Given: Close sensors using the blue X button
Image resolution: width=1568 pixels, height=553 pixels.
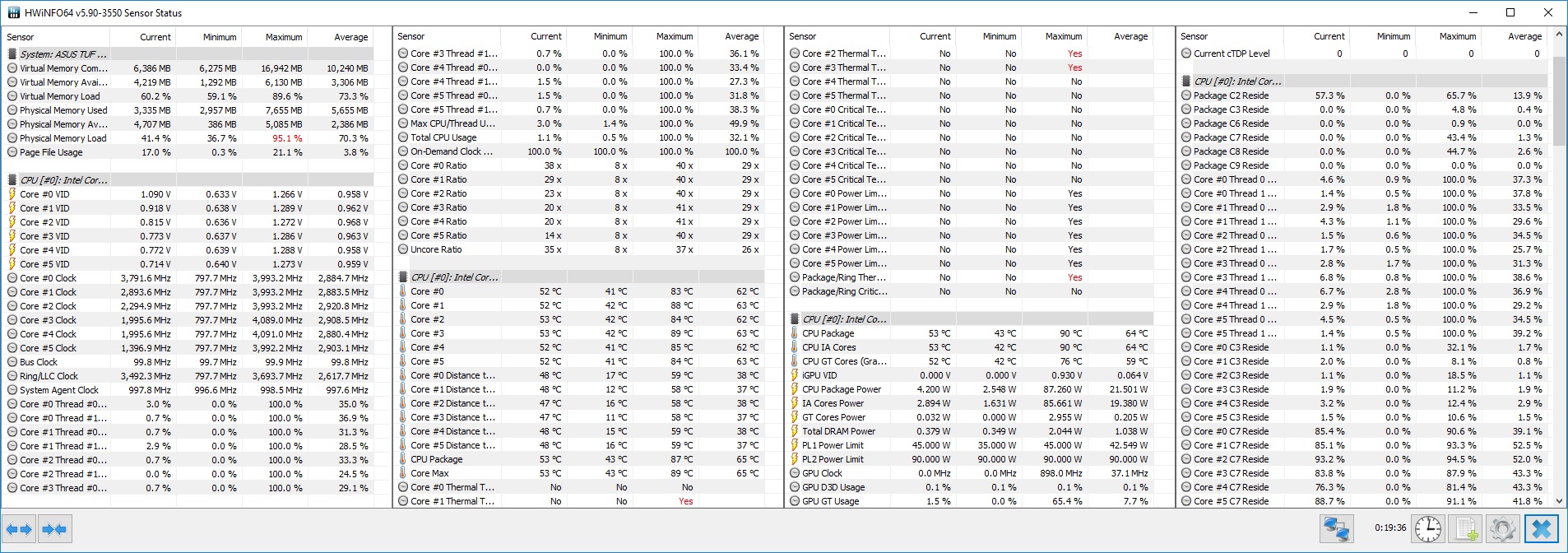Looking at the screenshot, I should coord(1542,528).
